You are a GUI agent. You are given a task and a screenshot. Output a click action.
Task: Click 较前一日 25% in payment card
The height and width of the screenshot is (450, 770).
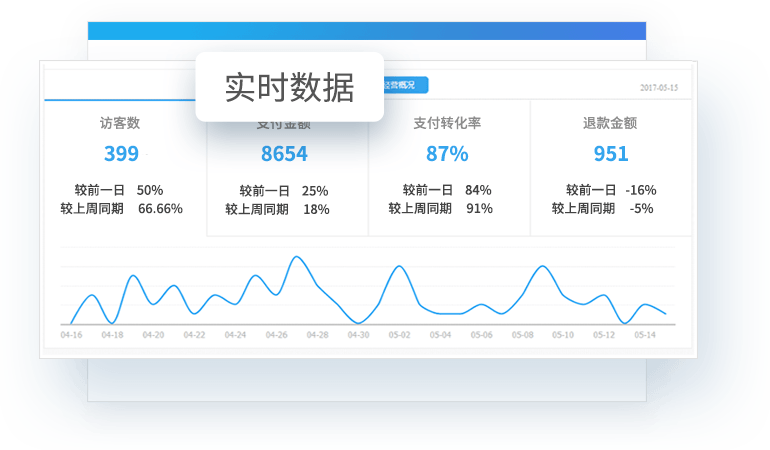[283, 190]
